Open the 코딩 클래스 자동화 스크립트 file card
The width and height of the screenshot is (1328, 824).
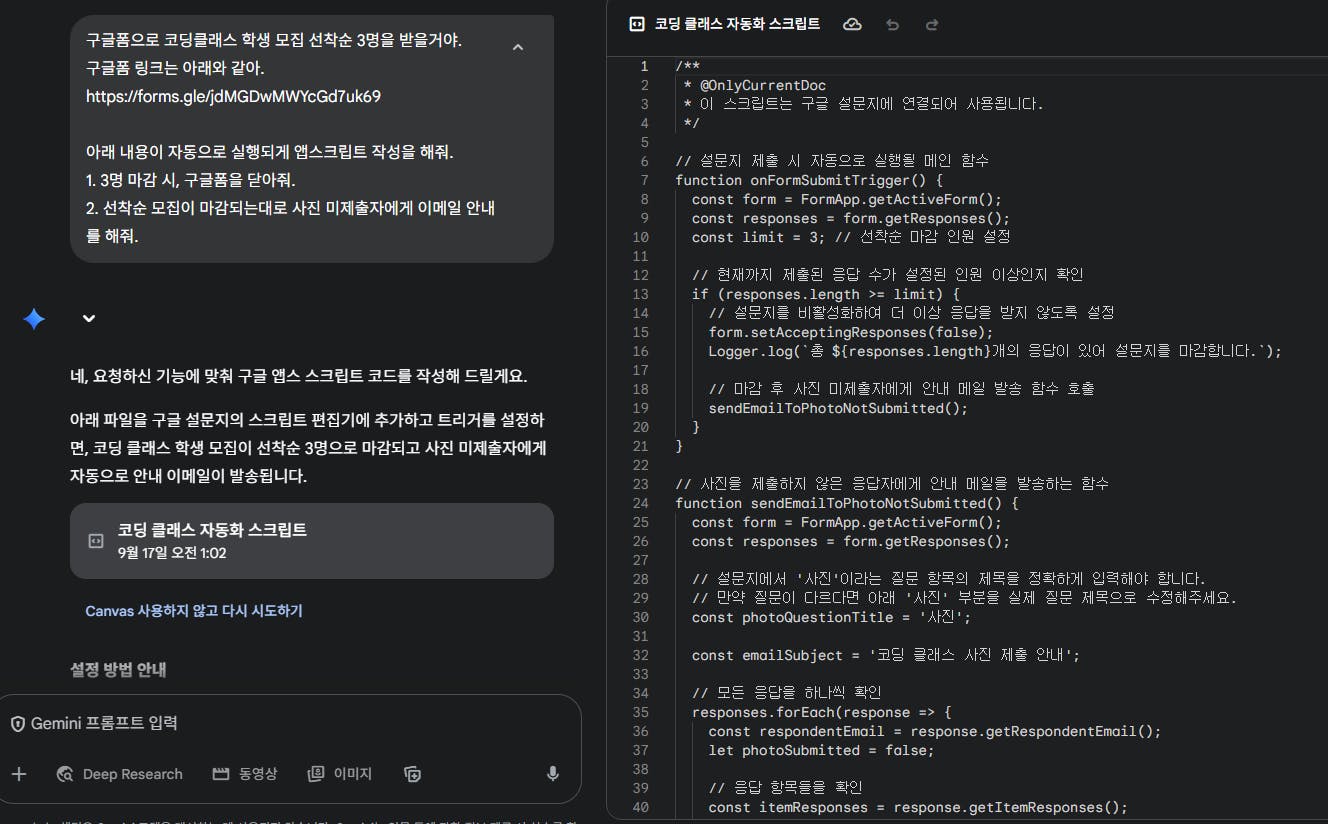tap(312, 541)
